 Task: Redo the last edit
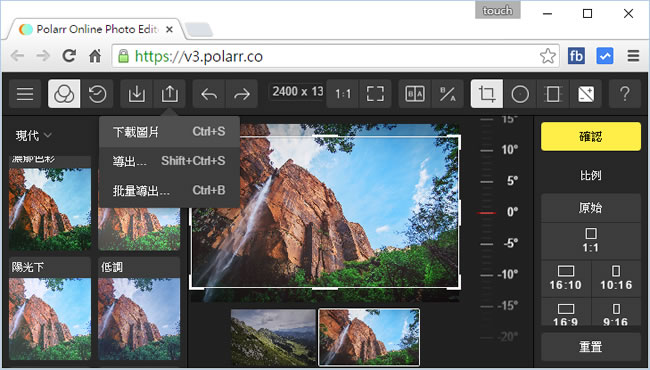tap(242, 94)
